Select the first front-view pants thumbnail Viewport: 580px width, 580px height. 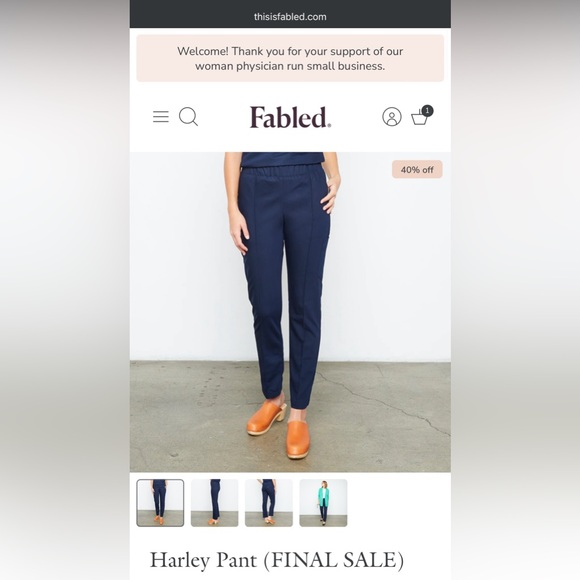click(x=160, y=503)
